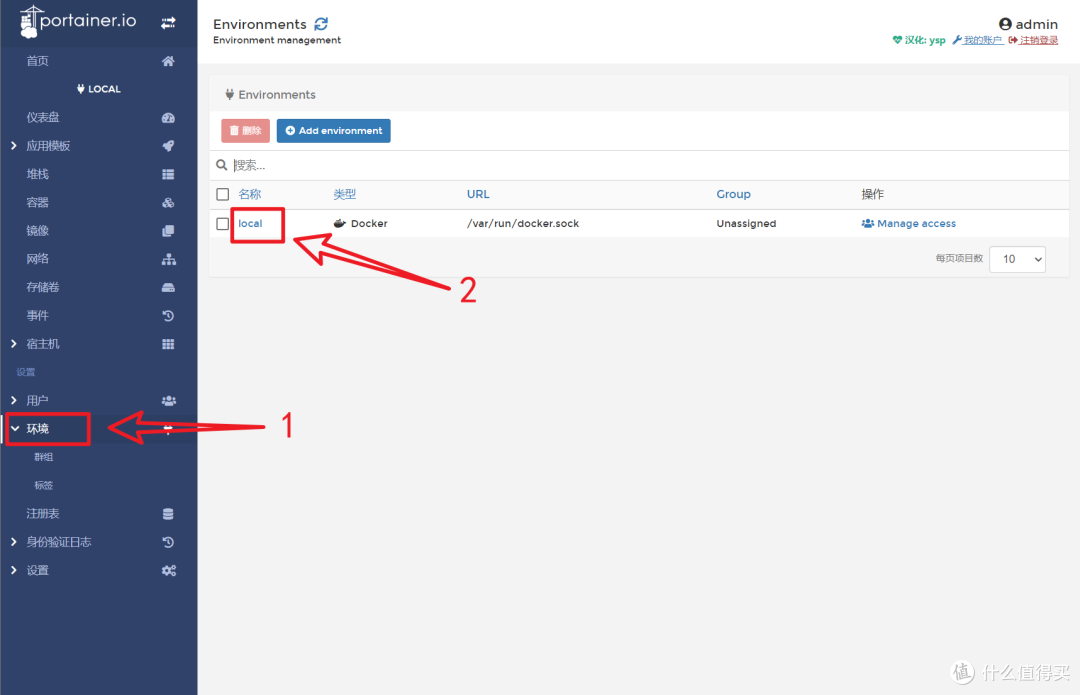The image size is (1080, 695).
Task: Check the checkbox for the local environment
Action: [x=223, y=224]
